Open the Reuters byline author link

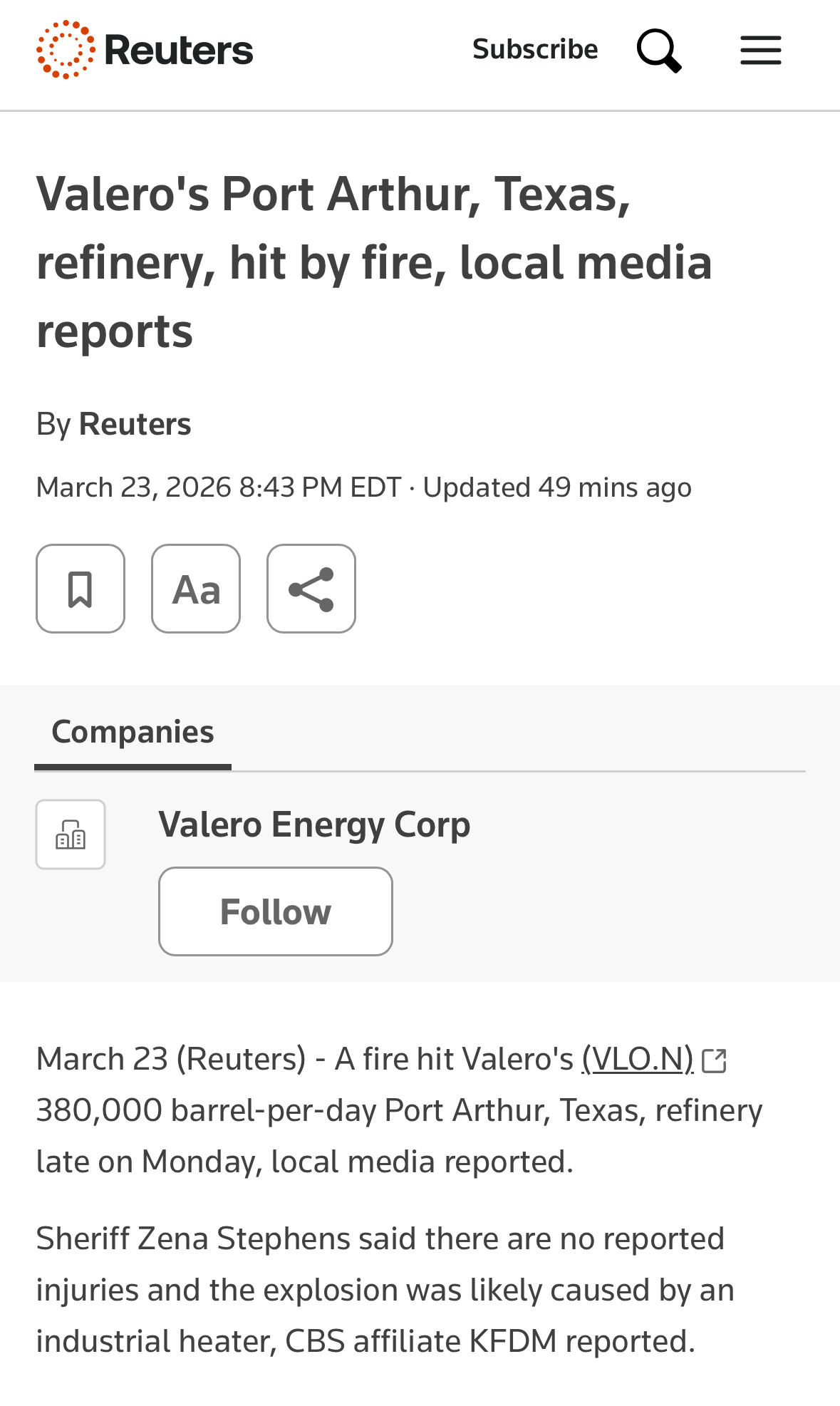(135, 424)
